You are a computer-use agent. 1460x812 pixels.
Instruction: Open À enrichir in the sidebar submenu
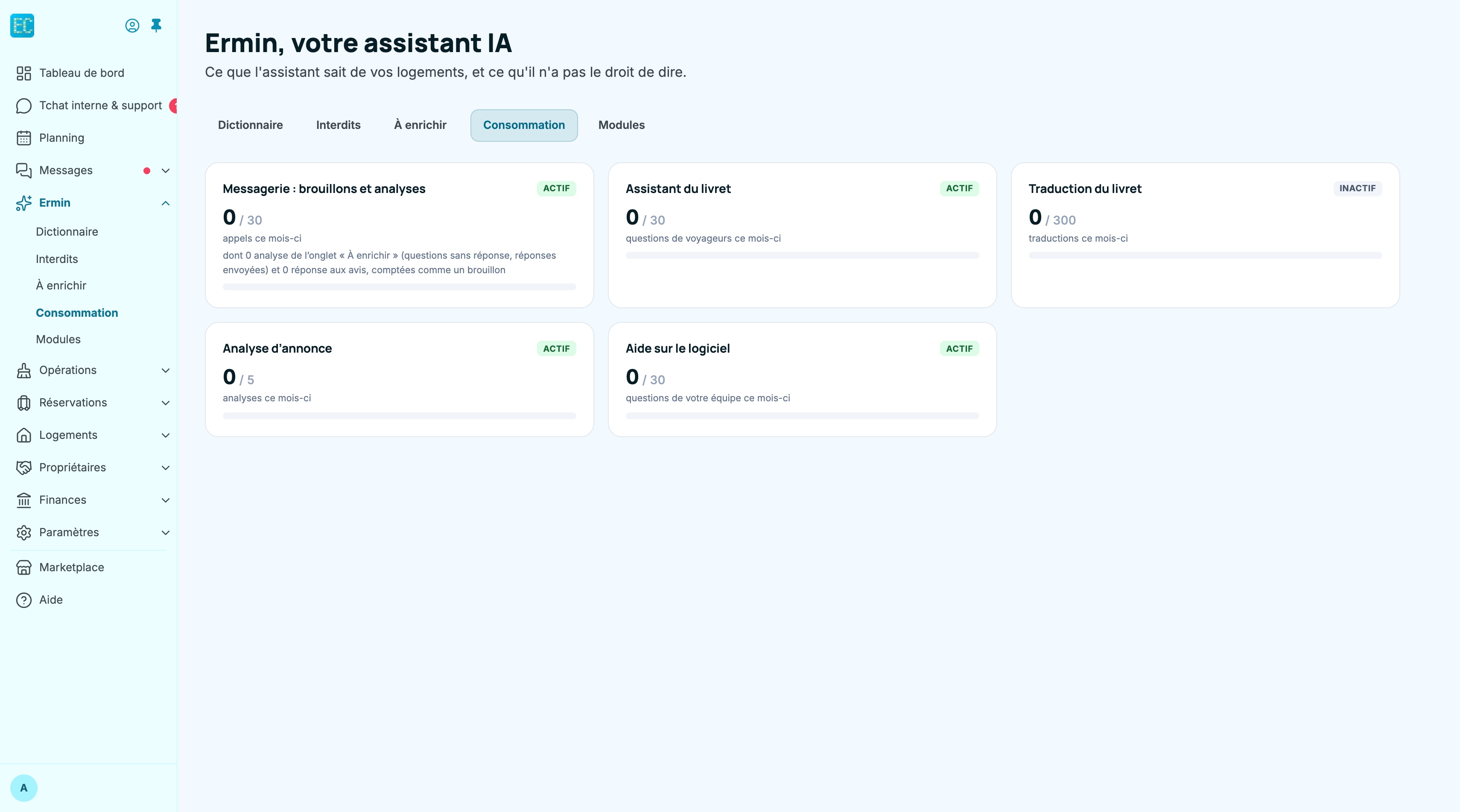[x=61, y=286]
